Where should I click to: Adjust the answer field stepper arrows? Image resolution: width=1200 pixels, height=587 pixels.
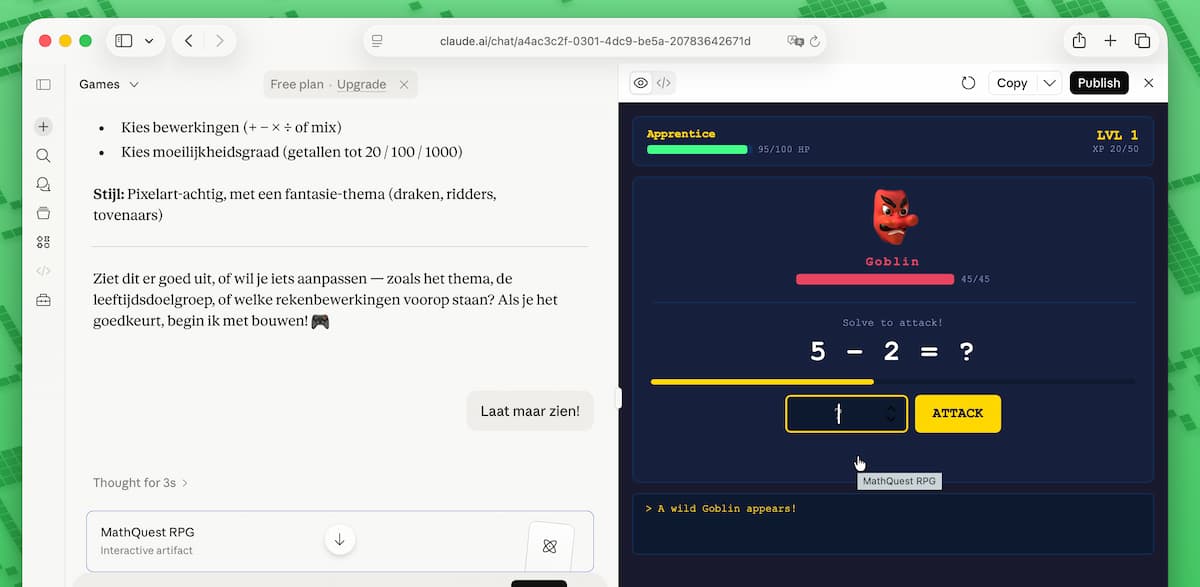(891, 414)
